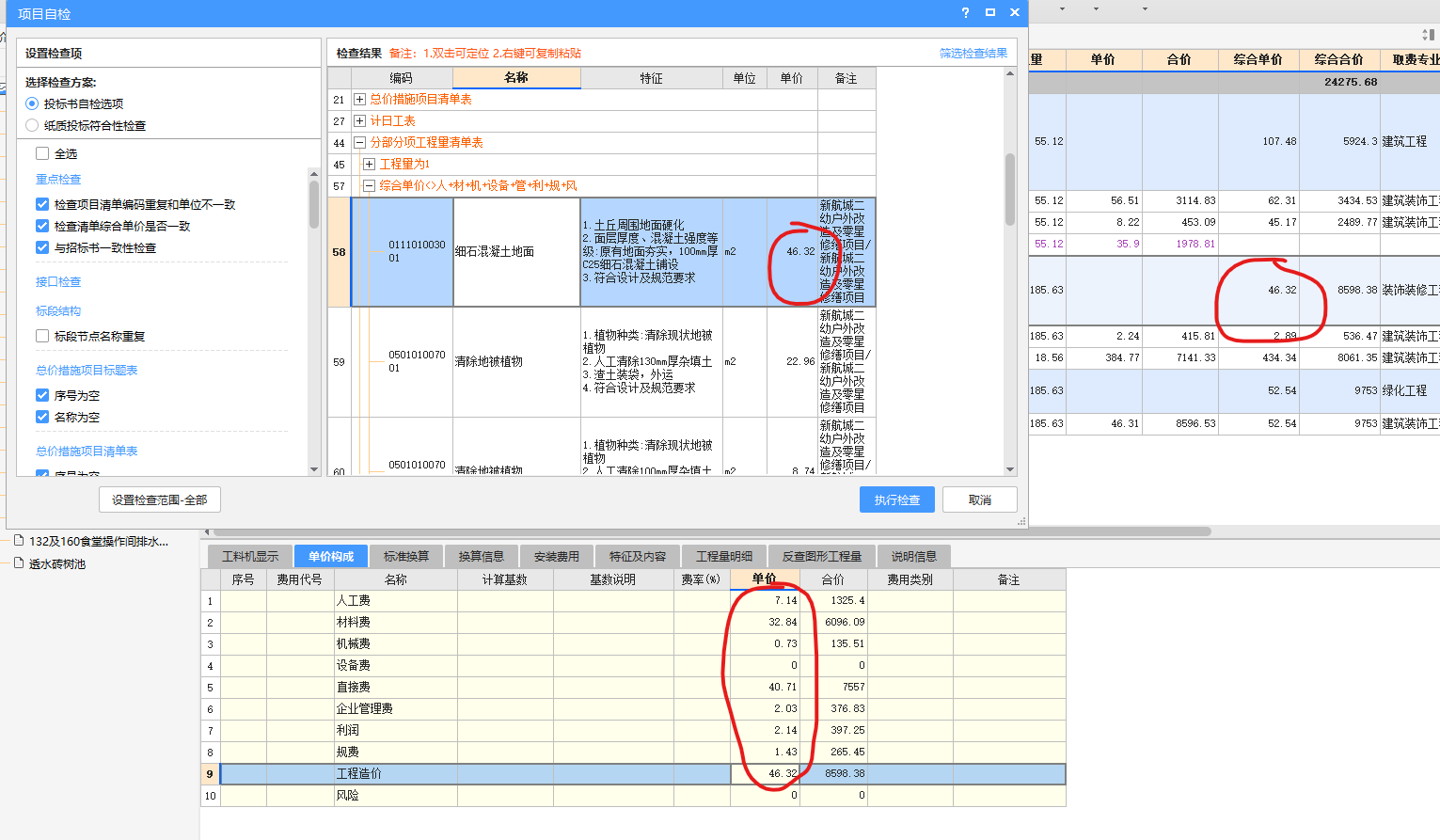Switch to 说明信息 tab
This screenshot has width=1440, height=840.
tap(914, 556)
